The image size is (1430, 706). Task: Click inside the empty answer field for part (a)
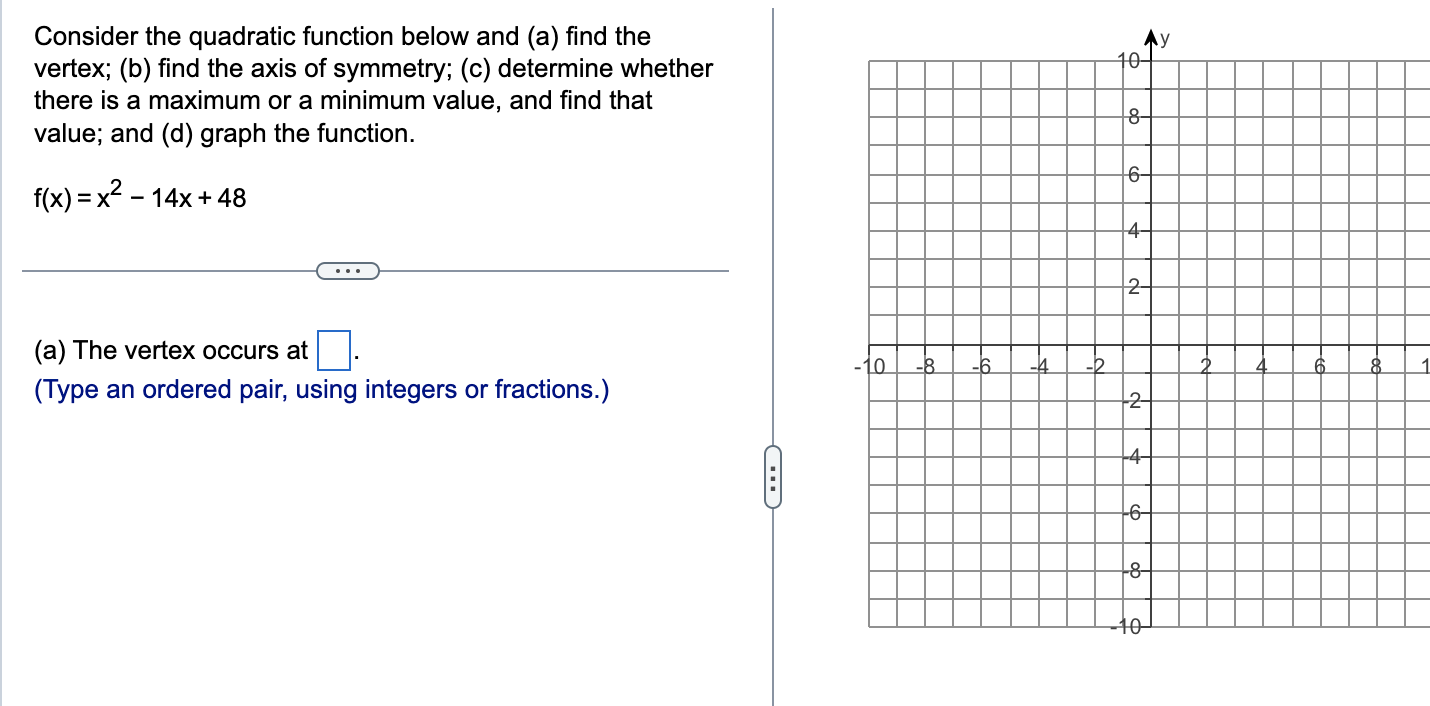tap(333, 349)
